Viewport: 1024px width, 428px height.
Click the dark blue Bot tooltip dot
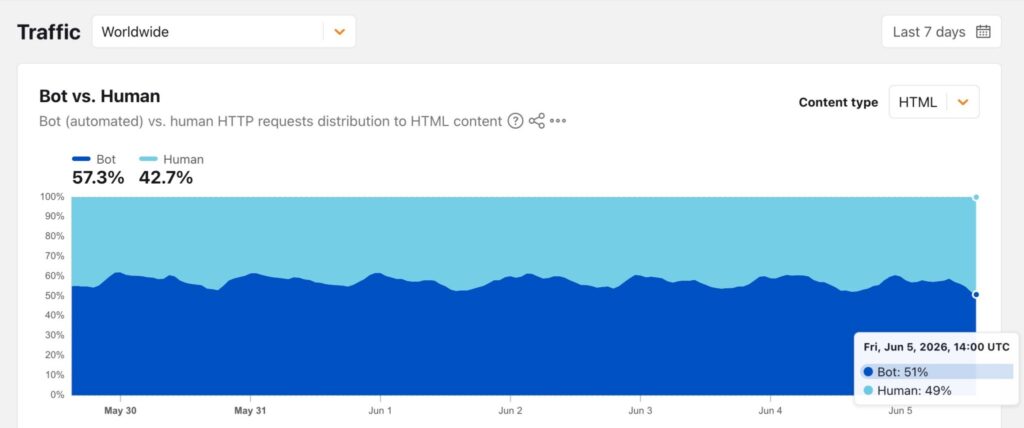[868, 372]
